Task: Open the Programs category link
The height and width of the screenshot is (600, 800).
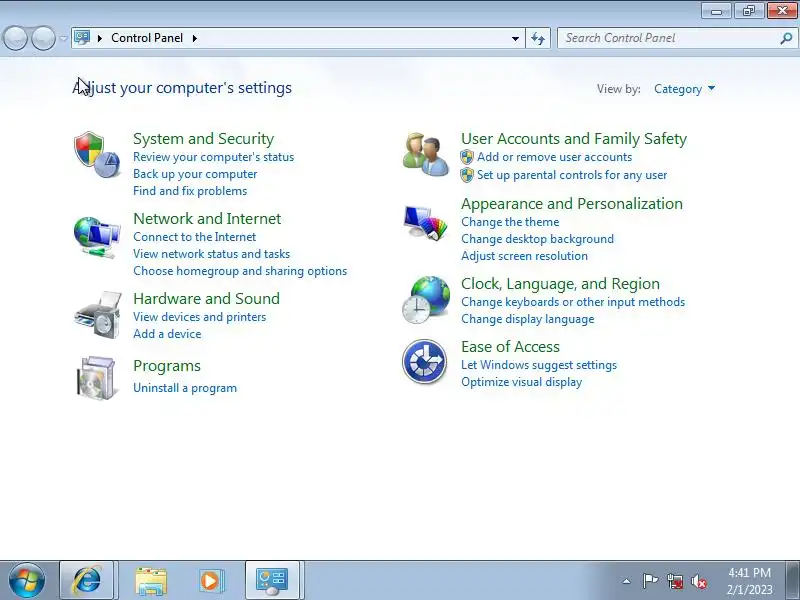Action: click(x=167, y=366)
